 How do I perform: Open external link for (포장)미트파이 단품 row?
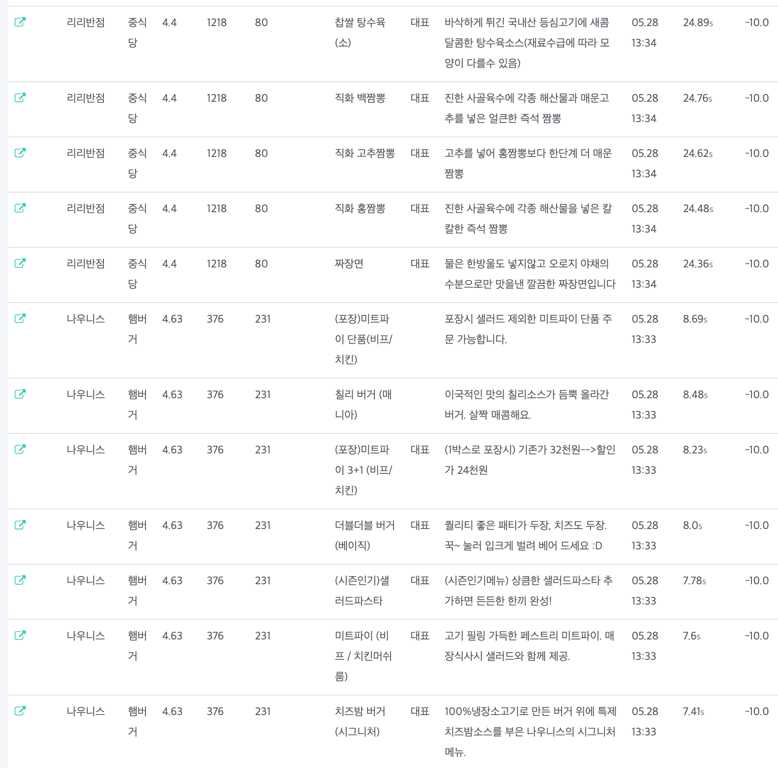pyautogui.click(x=20, y=319)
